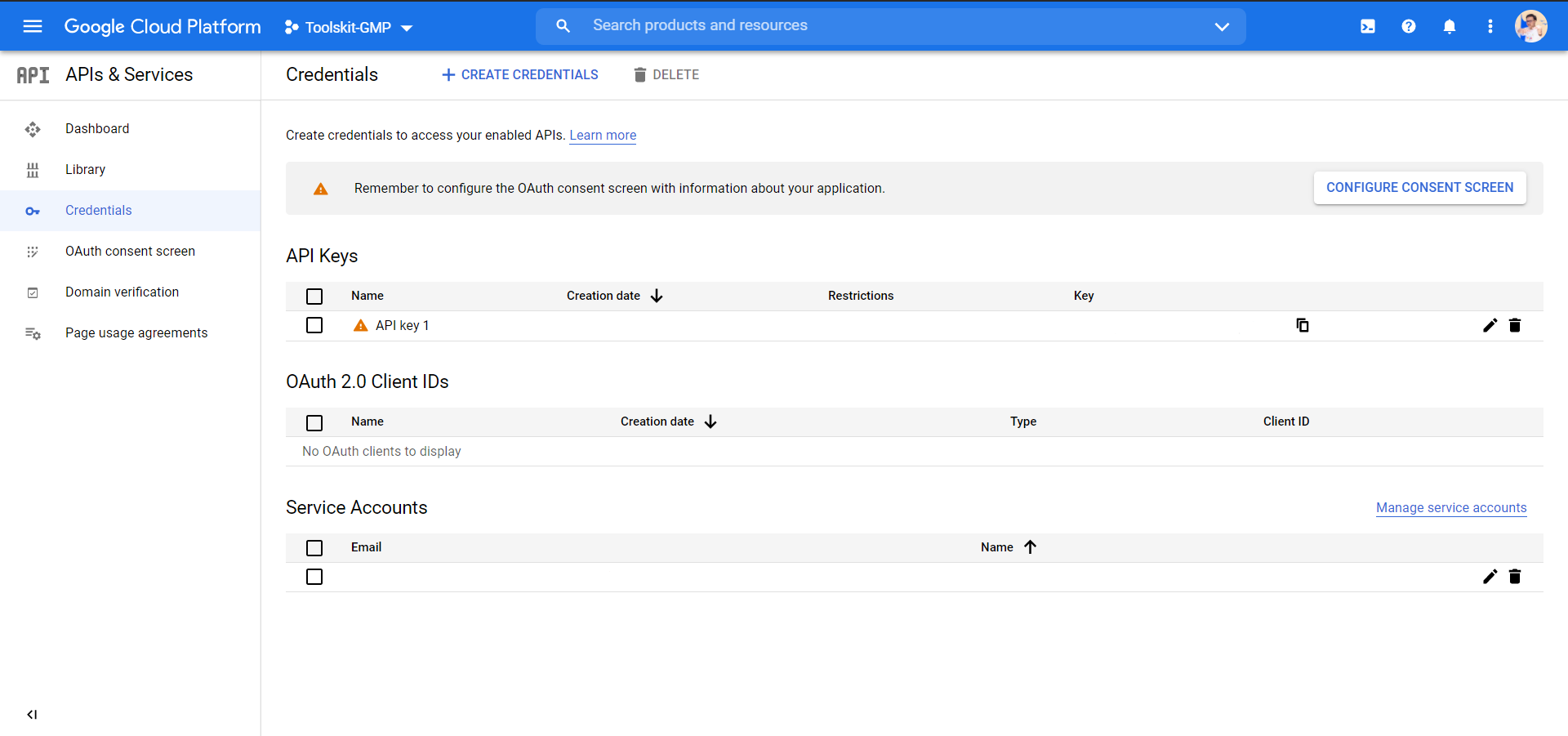Check the service account row checkbox
The width and height of the screenshot is (1568, 736).
(314, 577)
